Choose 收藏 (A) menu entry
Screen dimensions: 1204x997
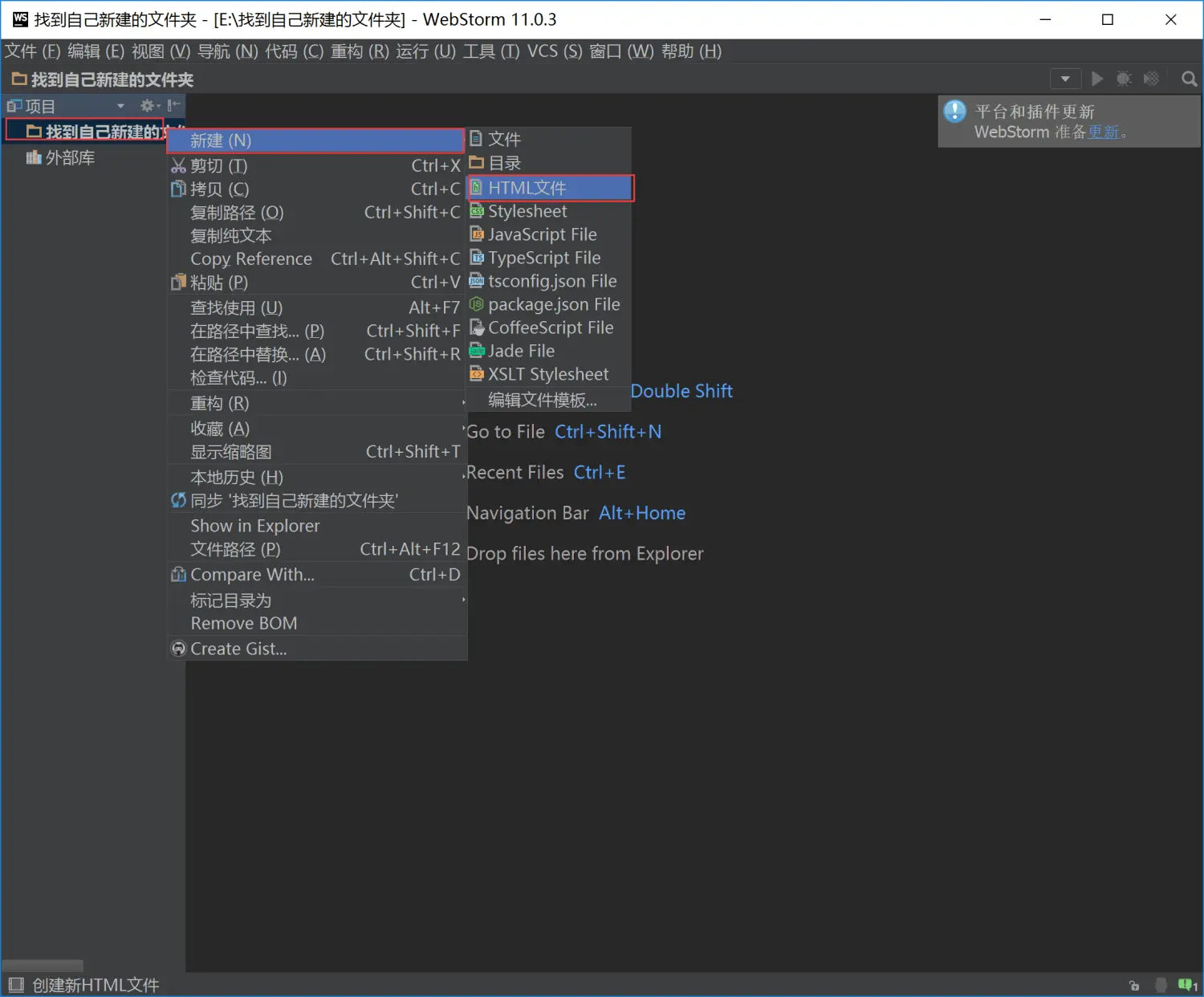pos(317,429)
